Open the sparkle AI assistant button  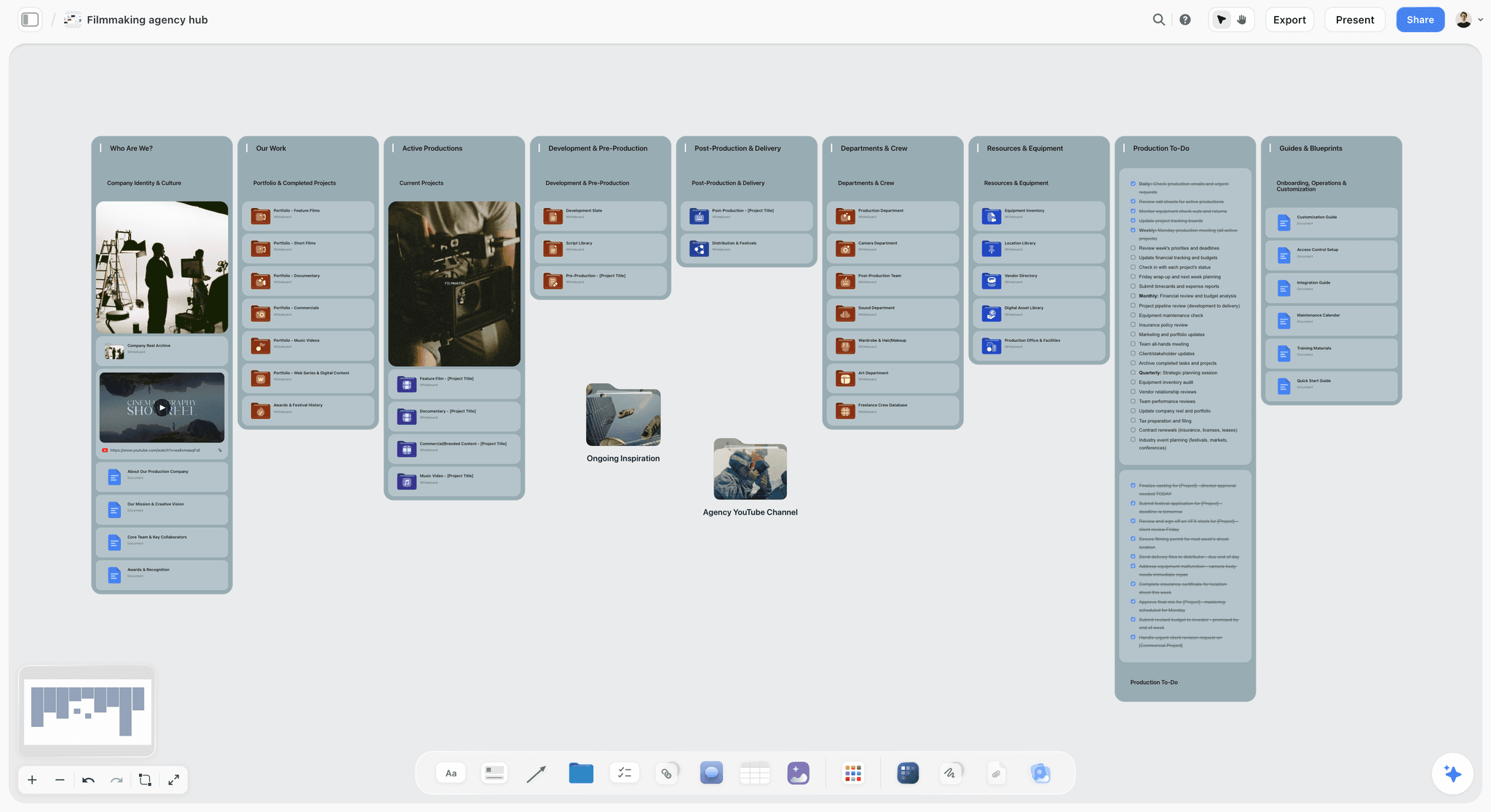point(1452,773)
